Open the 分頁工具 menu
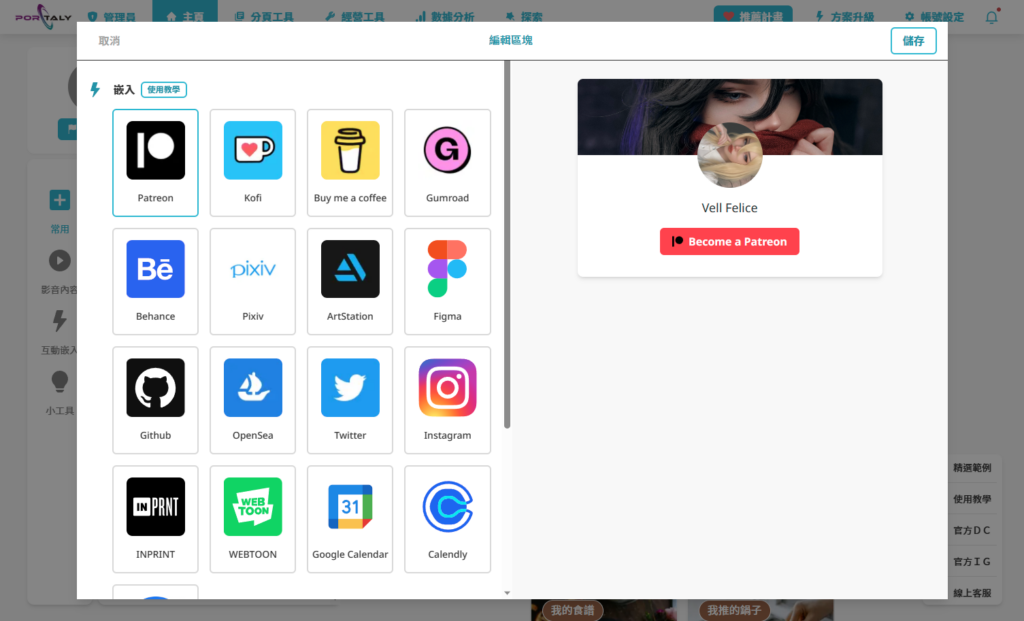This screenshot has width=1024, height=621. tap(264, 17)
